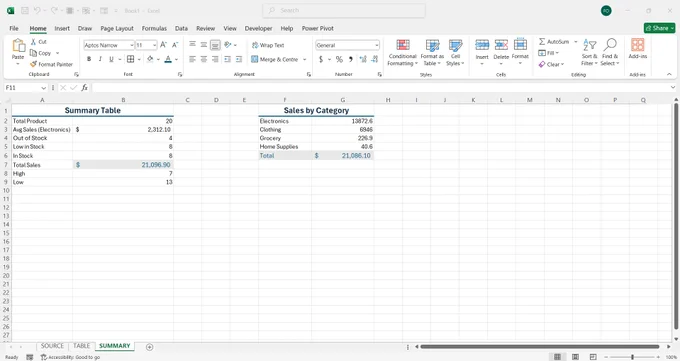680x361 pixels.
Task: Click the Orientation text angle icon
Action: click(x=228, y=44)
